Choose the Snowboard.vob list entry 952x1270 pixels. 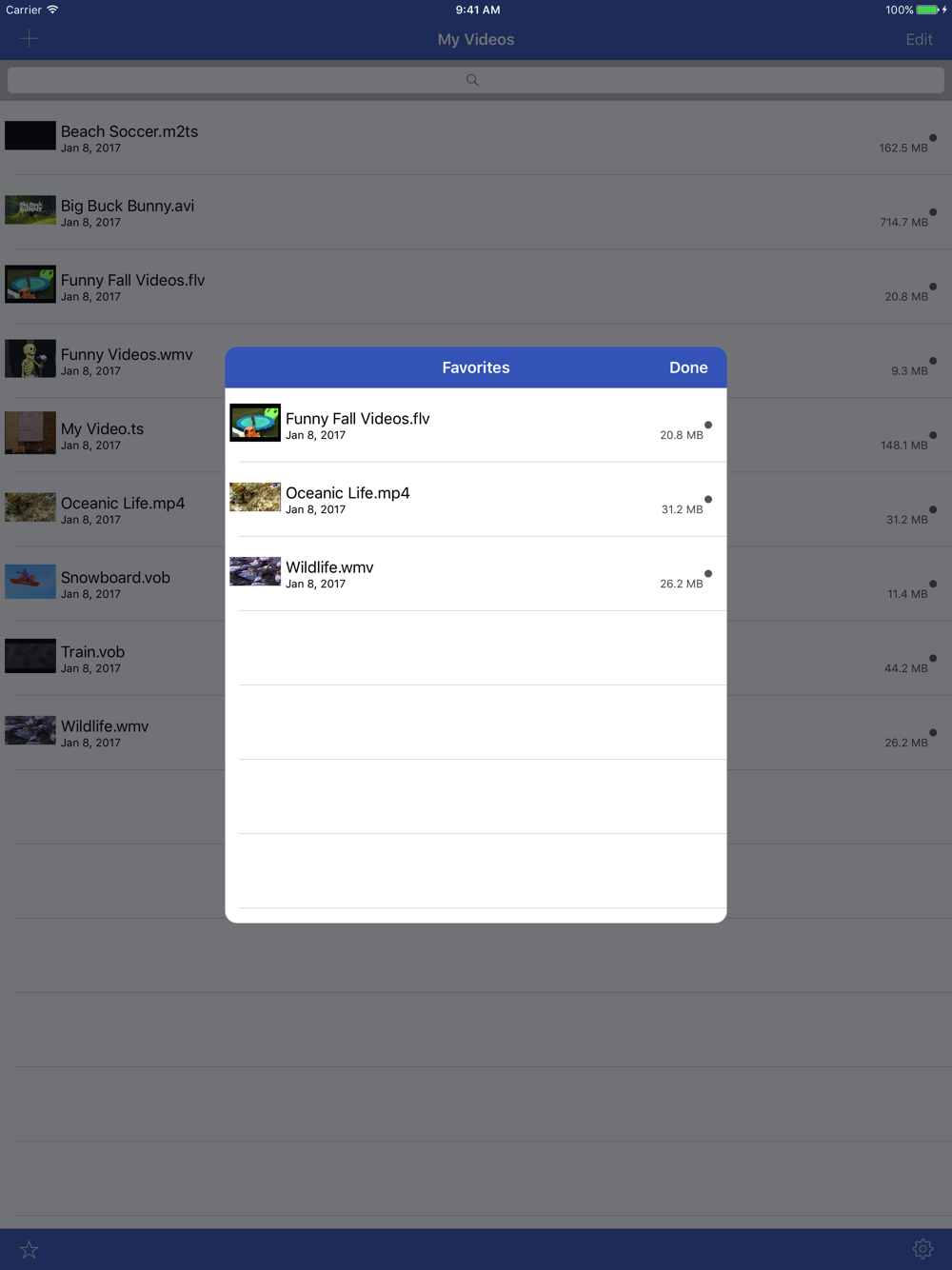pos(112,584)
